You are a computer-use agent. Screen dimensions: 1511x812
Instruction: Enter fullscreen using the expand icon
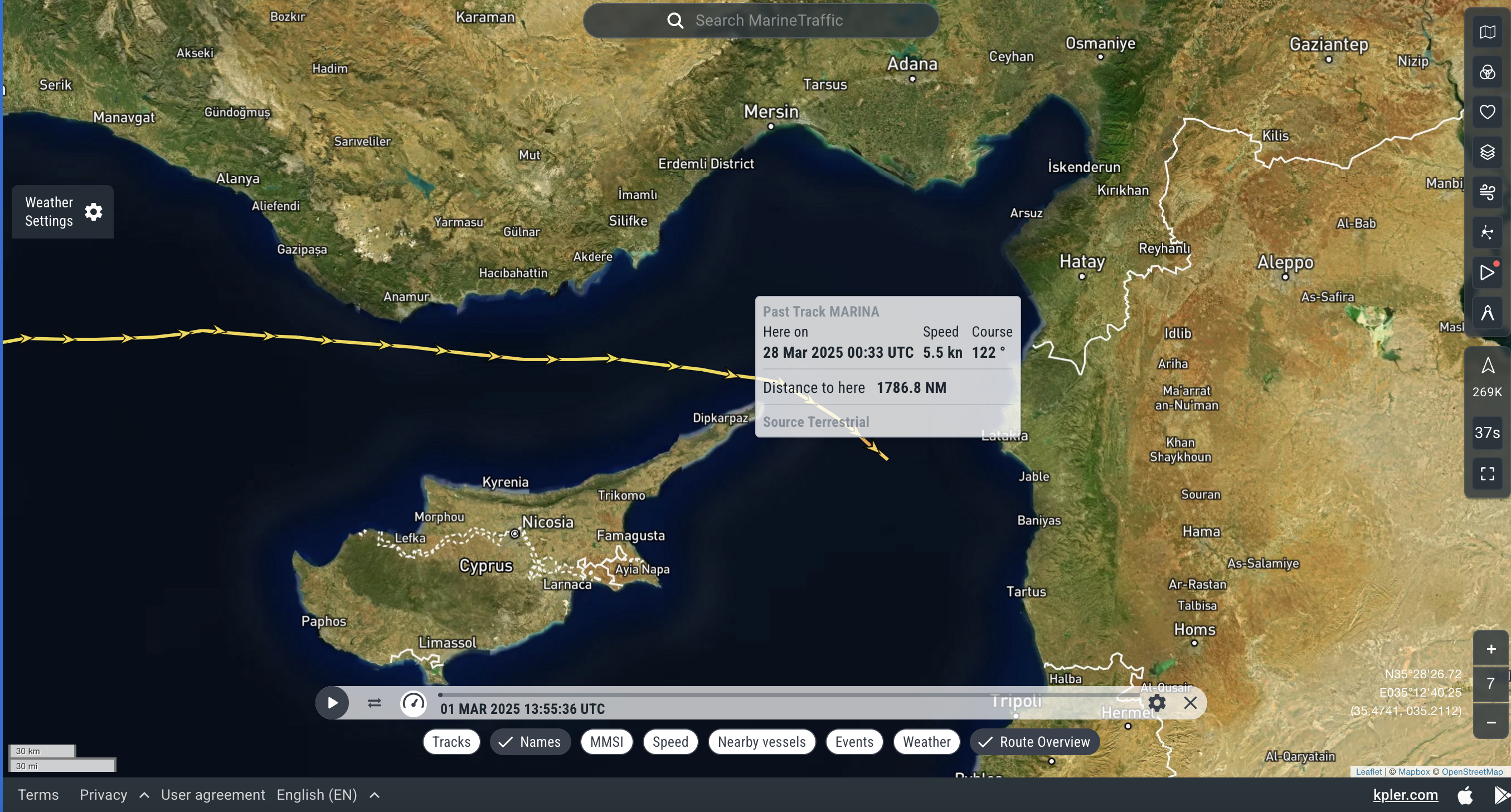coord(1487,474)
